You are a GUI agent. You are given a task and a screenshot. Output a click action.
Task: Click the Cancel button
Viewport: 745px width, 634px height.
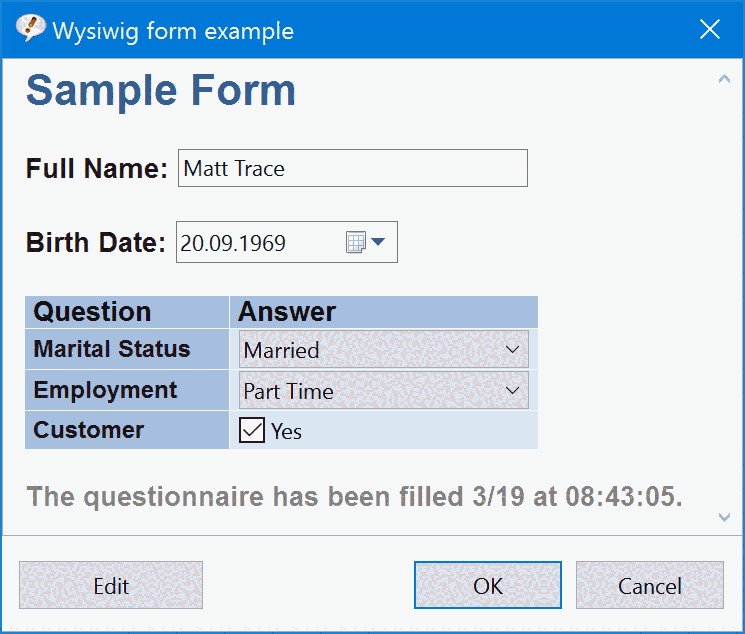[649, 585]
